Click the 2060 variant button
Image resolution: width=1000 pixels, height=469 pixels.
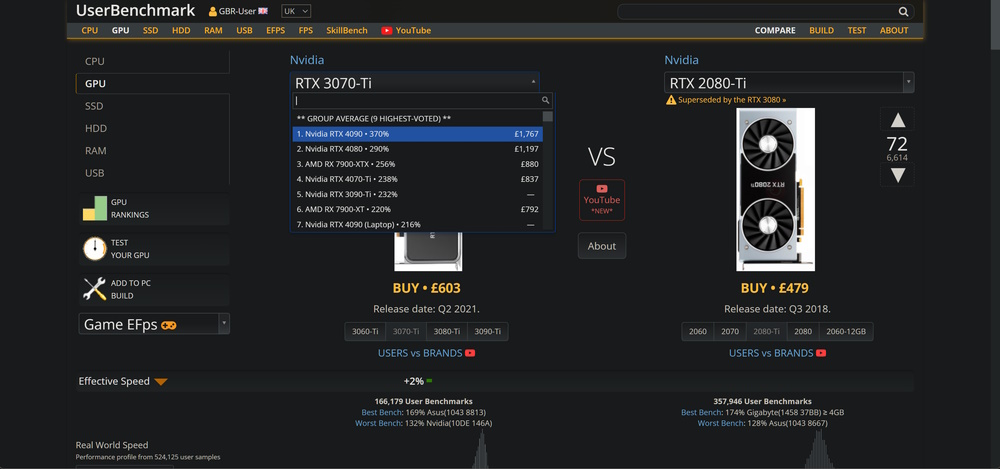click(698, 332)
